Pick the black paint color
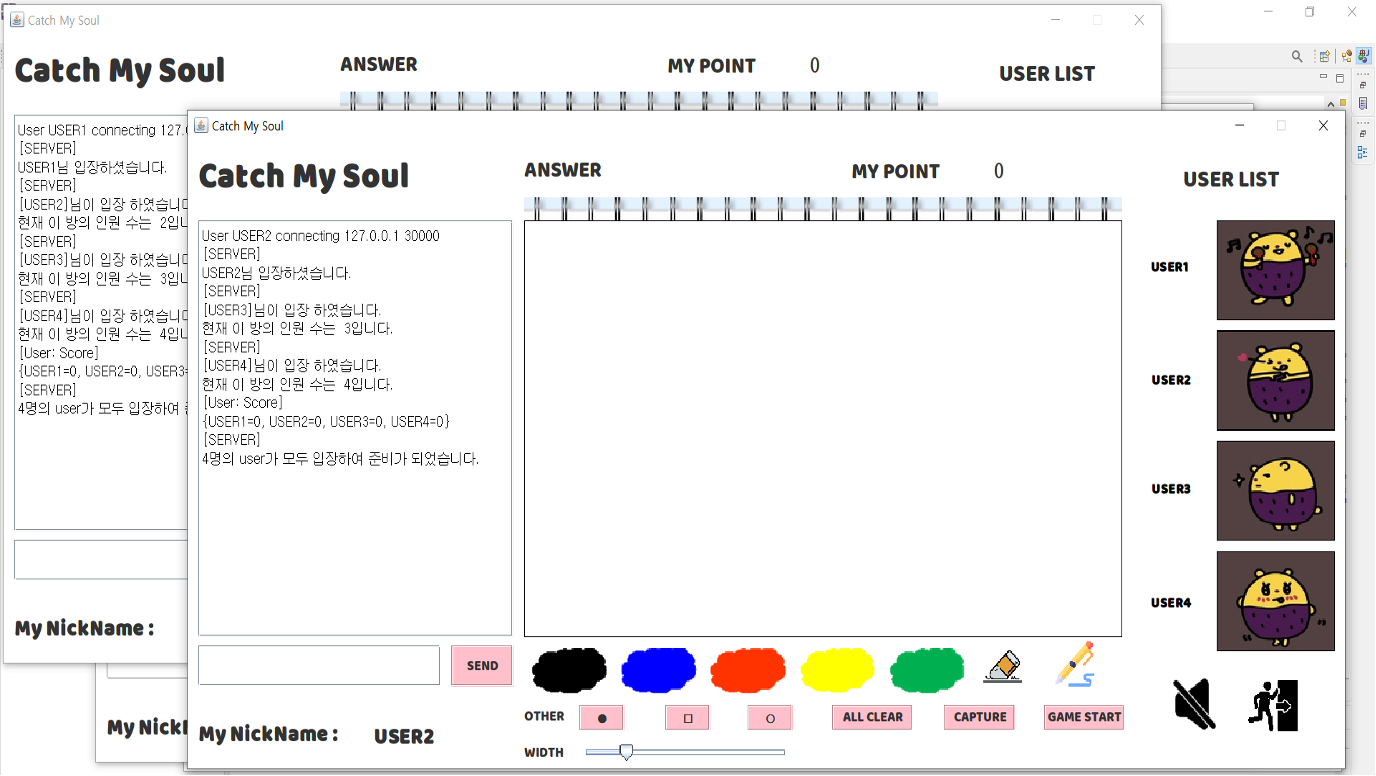This screenshot has width=1376, height=776. (x=569, y=670)
